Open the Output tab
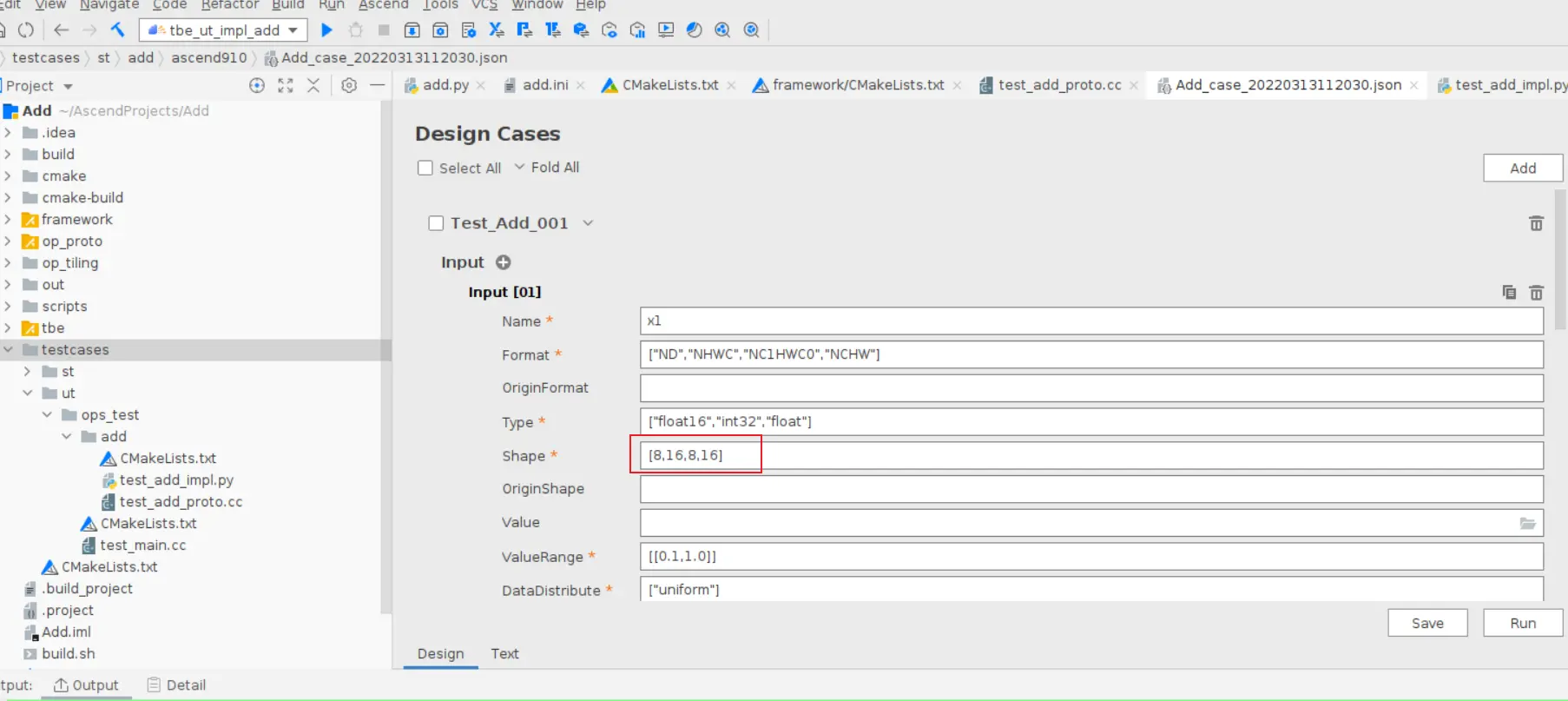This screenshot has height=701, width=1568. pos(86,684)
